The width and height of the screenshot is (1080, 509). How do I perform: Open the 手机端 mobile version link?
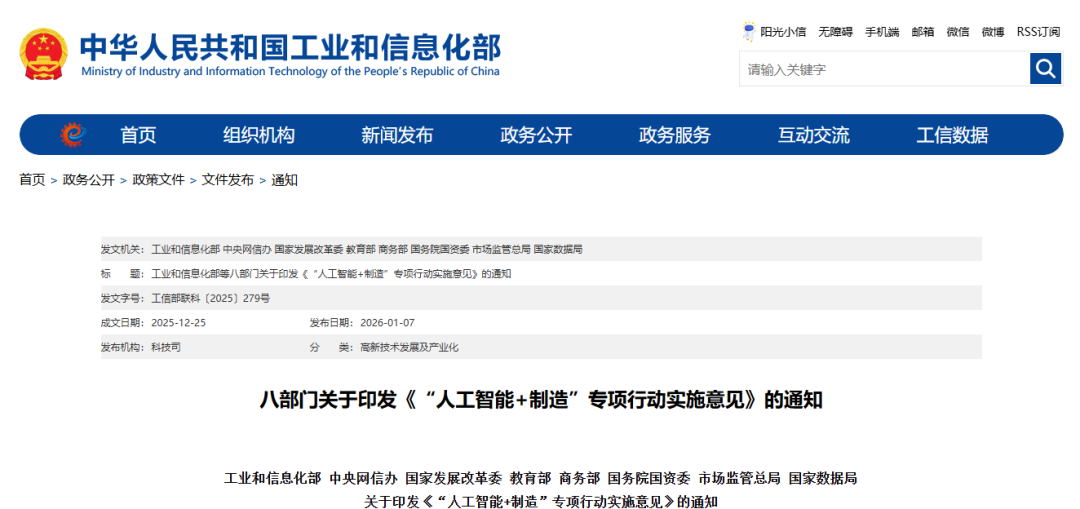coord(882,32)
